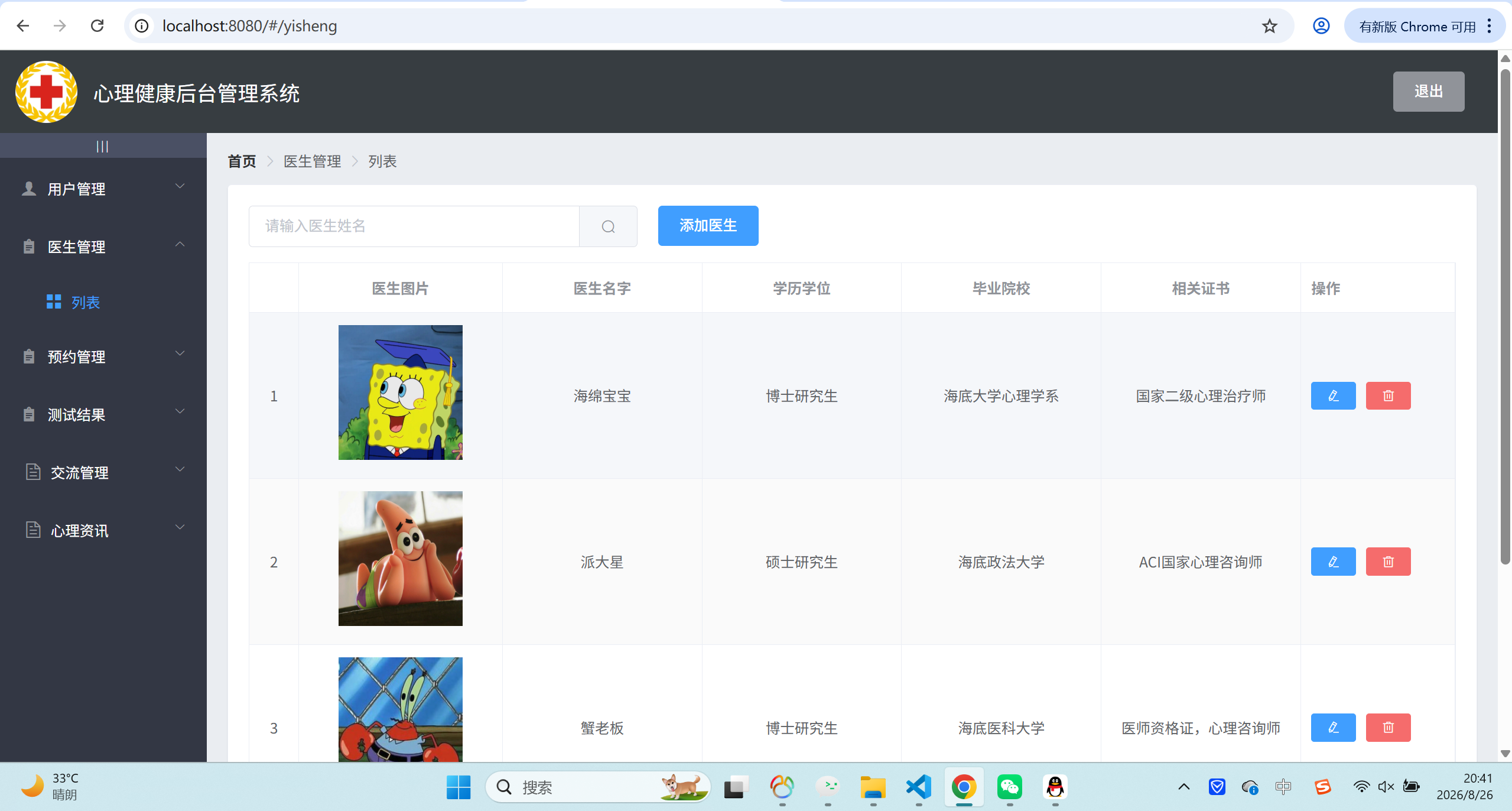Click the muted volume tray icon

tap(1386, 786)
